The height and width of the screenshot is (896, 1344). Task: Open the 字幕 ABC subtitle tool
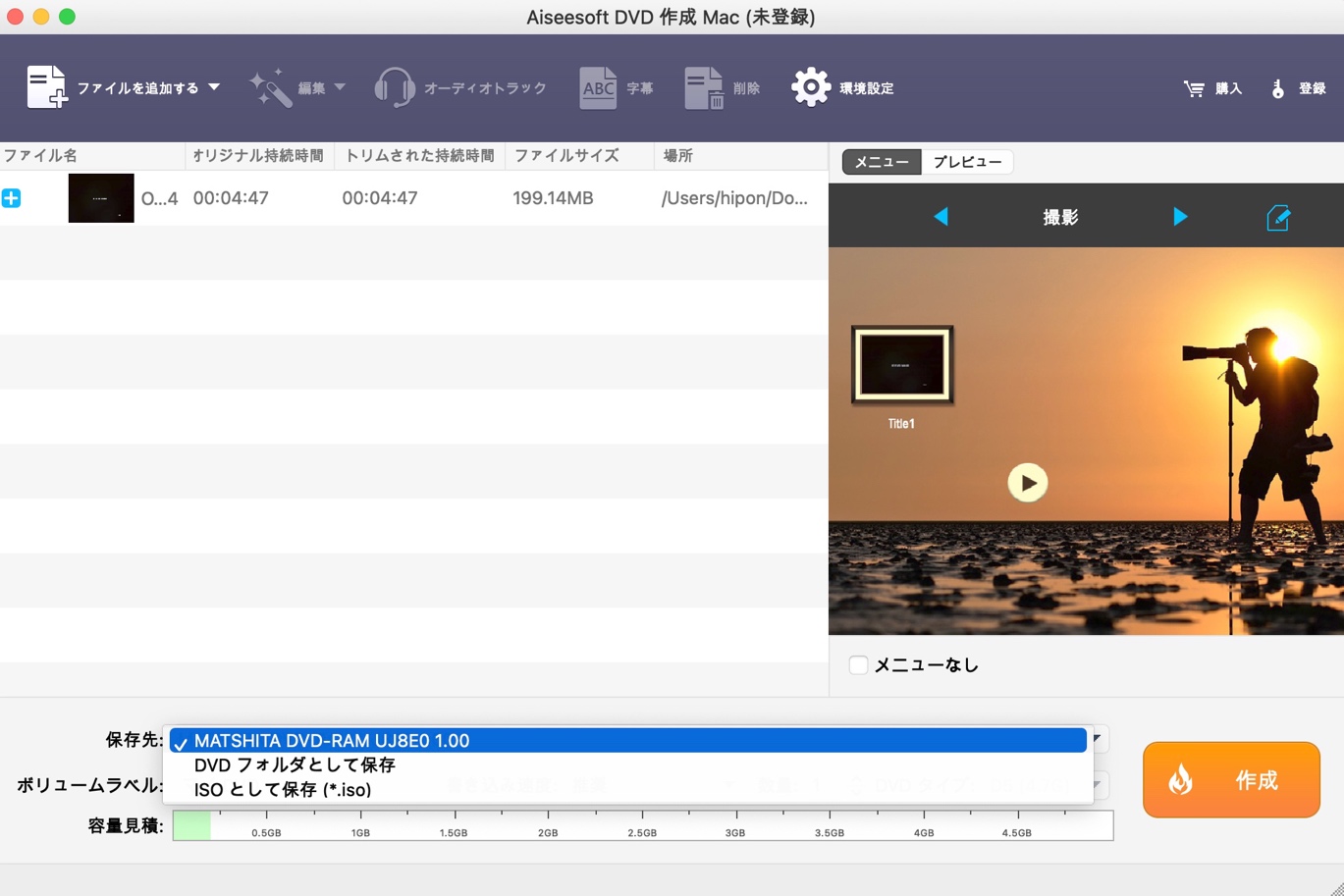point(598,87)
